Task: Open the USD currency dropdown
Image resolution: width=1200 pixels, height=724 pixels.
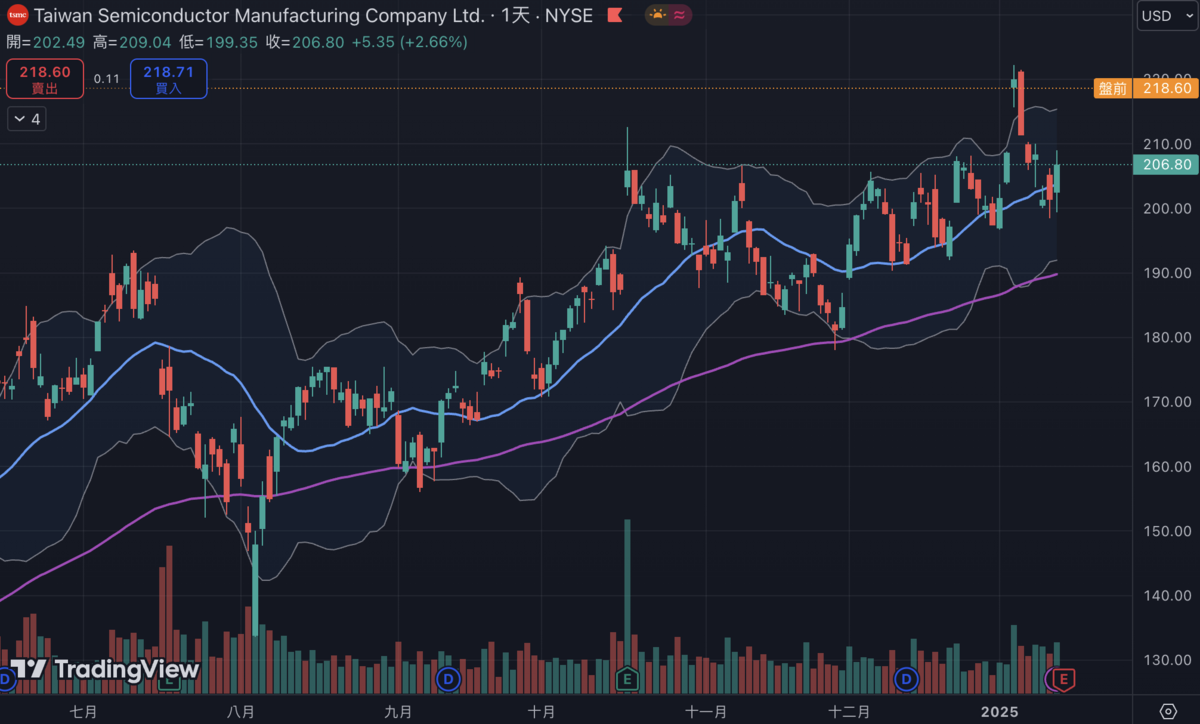Action: 1166,16
